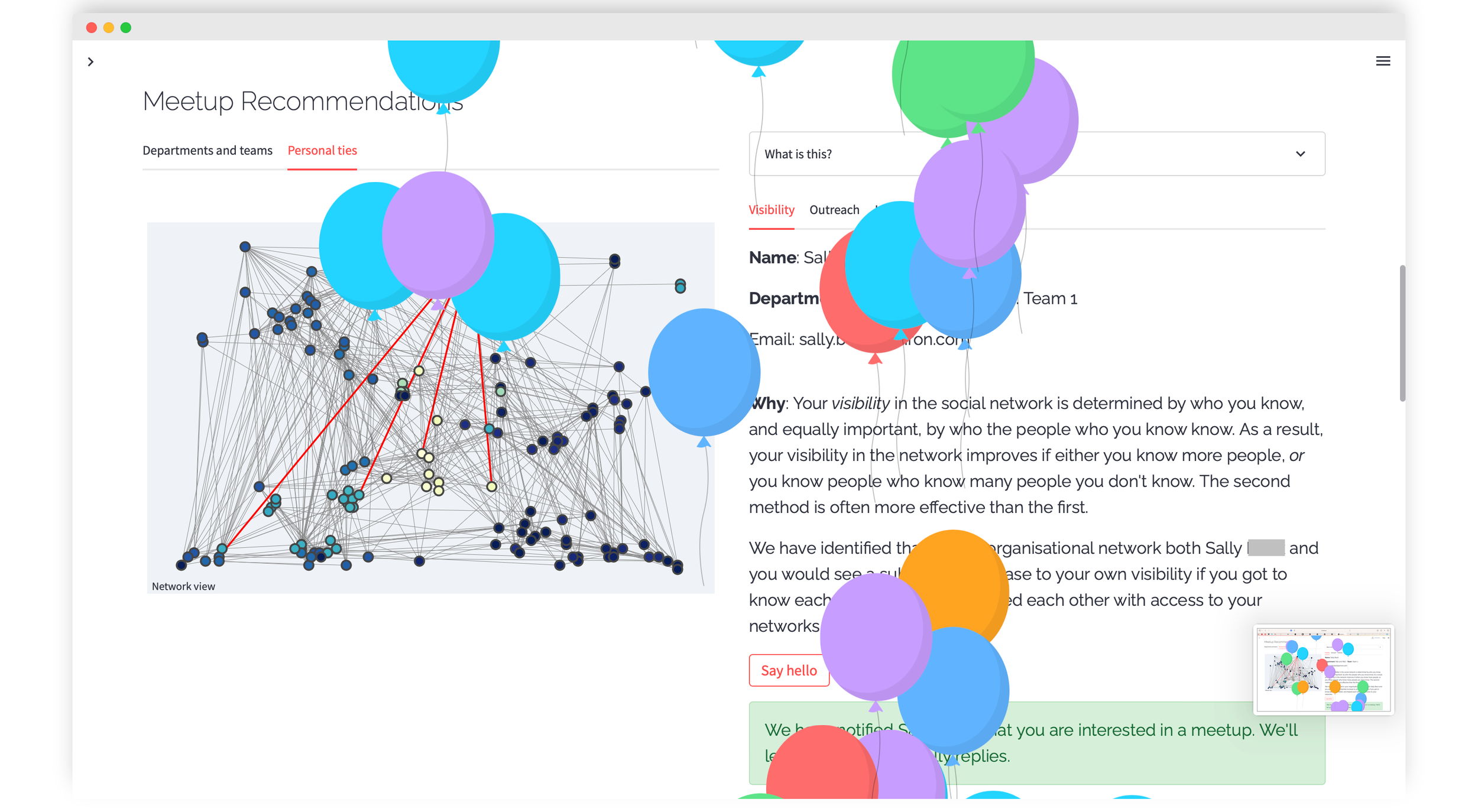
Task: Open the Outreach tab
Action: tap(834, 210)
